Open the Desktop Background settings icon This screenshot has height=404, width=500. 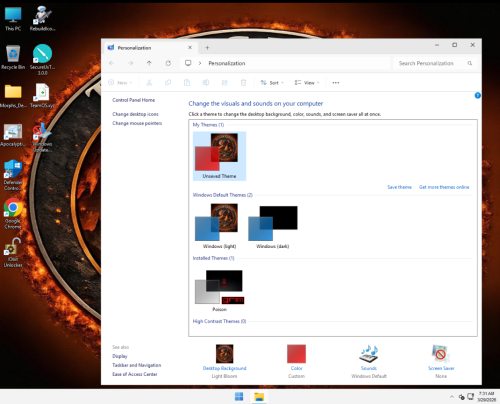coord(224,354)
